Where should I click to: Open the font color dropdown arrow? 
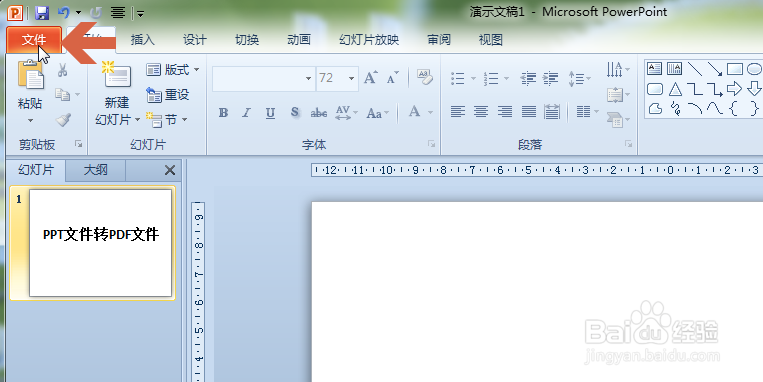[431, 113]
